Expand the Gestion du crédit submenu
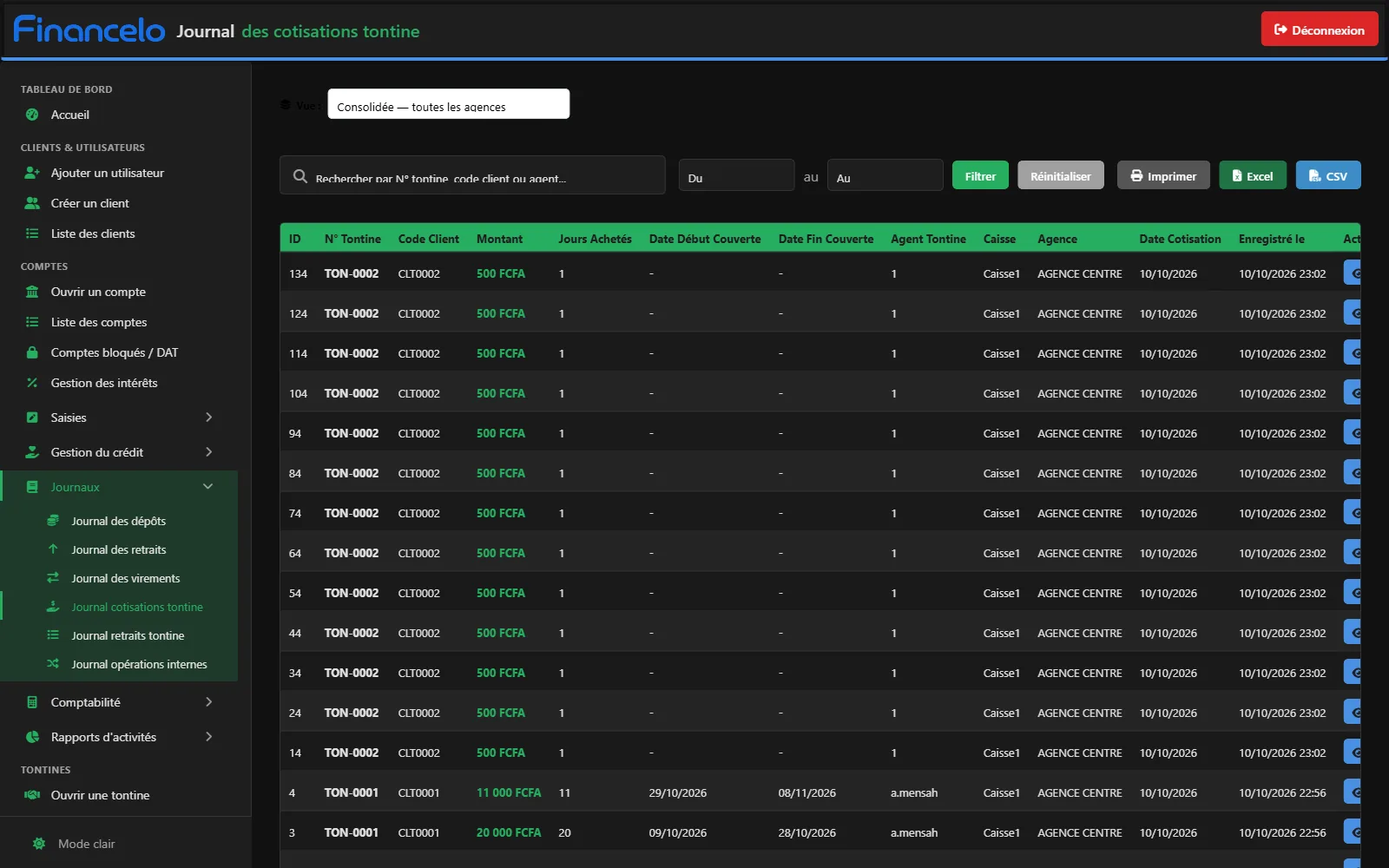Image resolution: width=1389 pixels, height=868 pixels. coord(120,452)
